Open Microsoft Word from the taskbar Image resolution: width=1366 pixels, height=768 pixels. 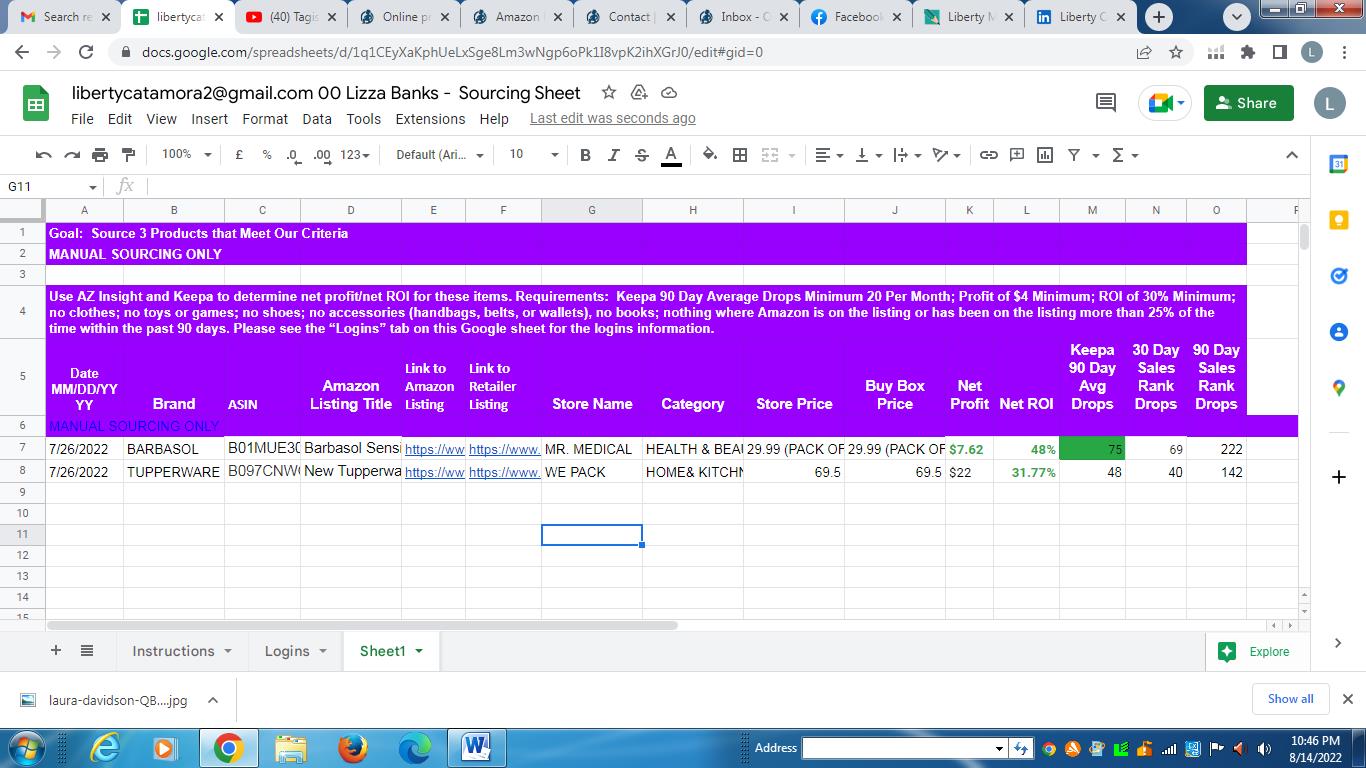point(475,748)
